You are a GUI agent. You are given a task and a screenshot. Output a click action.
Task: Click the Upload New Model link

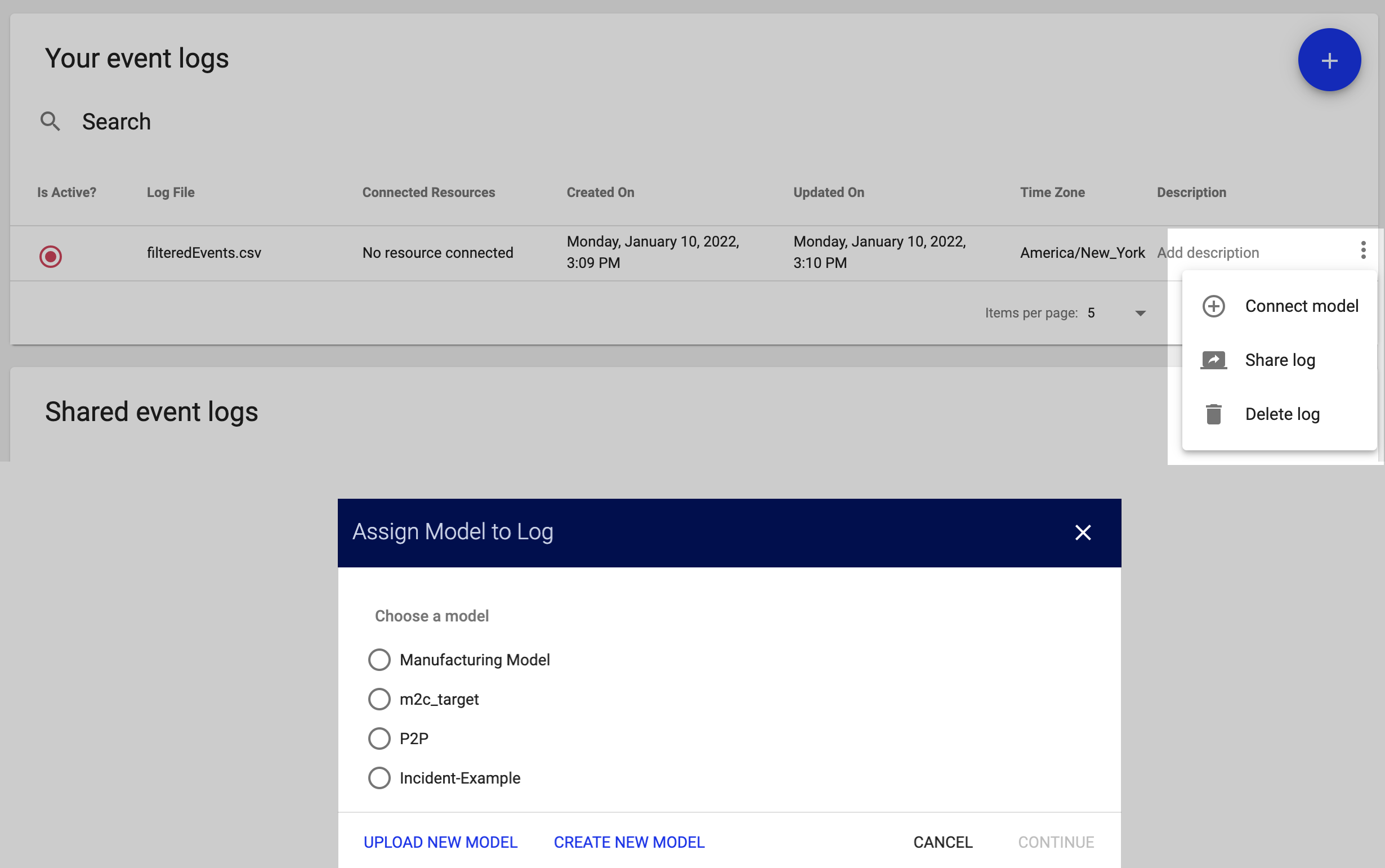click(x=441, y=841)
